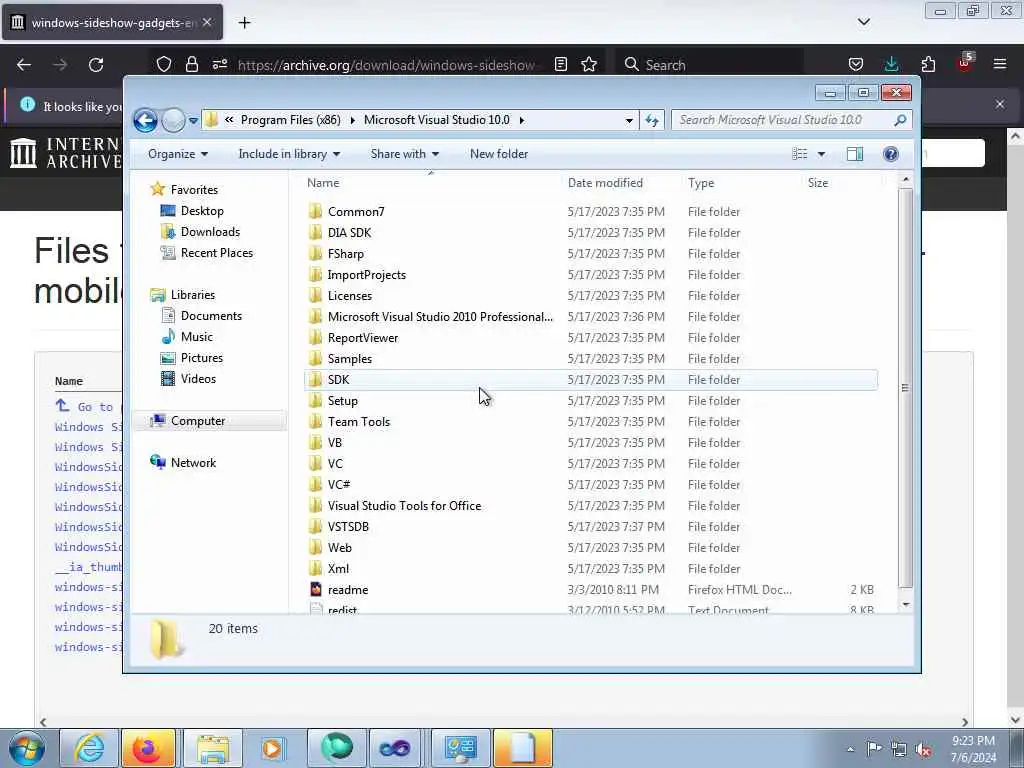Select Videos library

point(198,379)
